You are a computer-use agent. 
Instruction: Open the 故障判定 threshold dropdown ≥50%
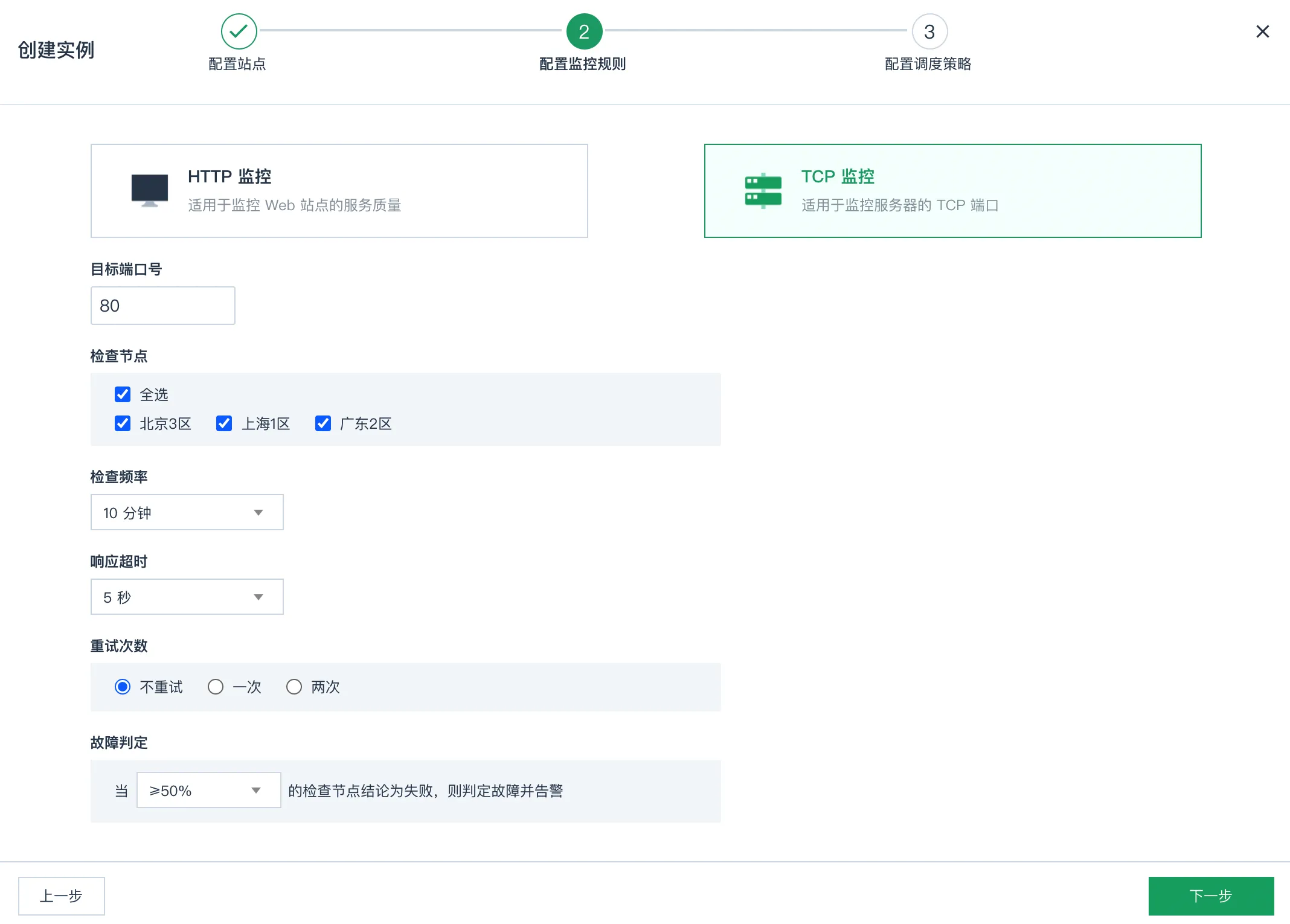click(x=209, y=790)
